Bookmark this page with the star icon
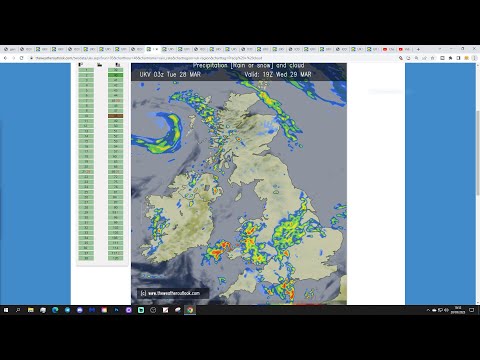 tap(433, 58)
